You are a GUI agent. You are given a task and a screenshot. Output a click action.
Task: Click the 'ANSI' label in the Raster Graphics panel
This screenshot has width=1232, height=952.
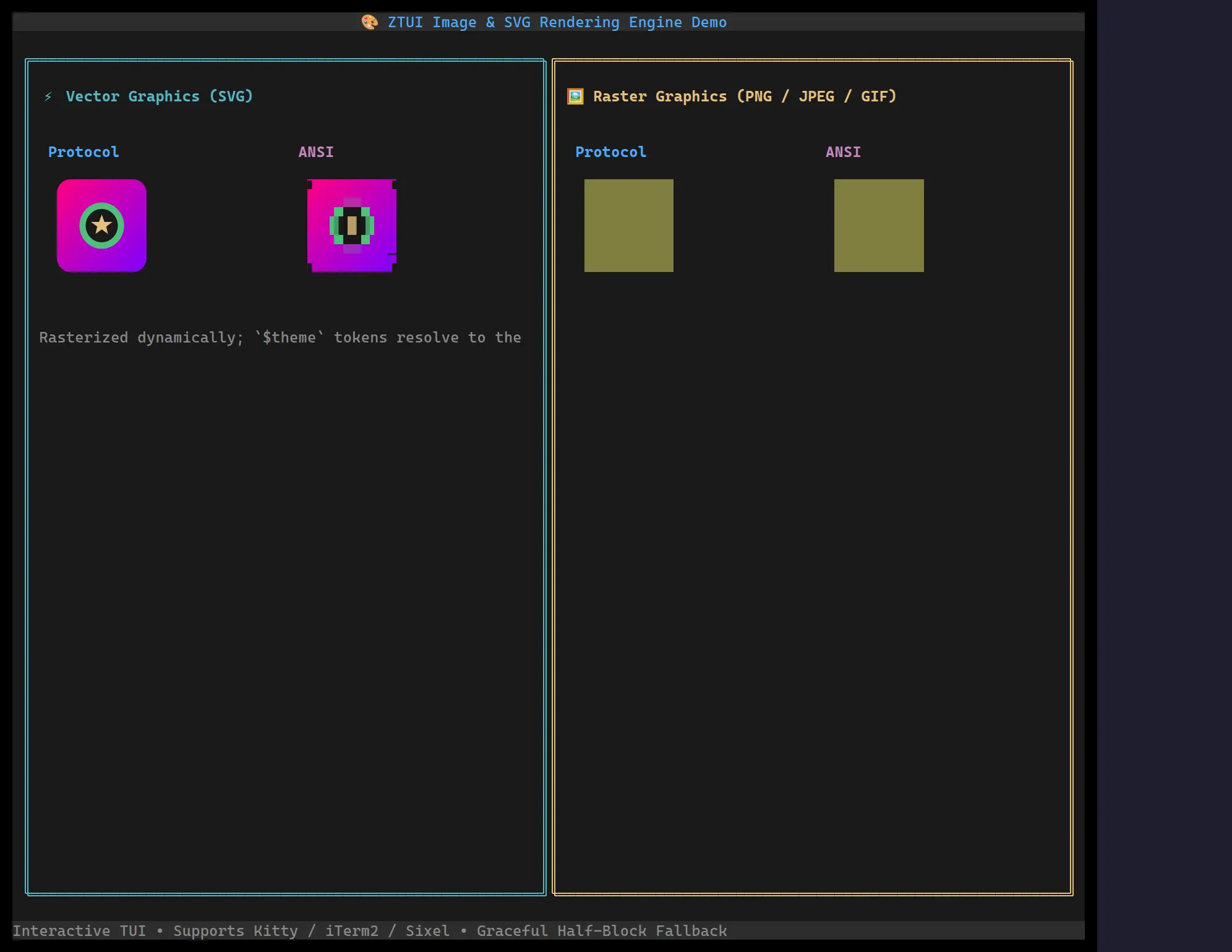[843, 152]
